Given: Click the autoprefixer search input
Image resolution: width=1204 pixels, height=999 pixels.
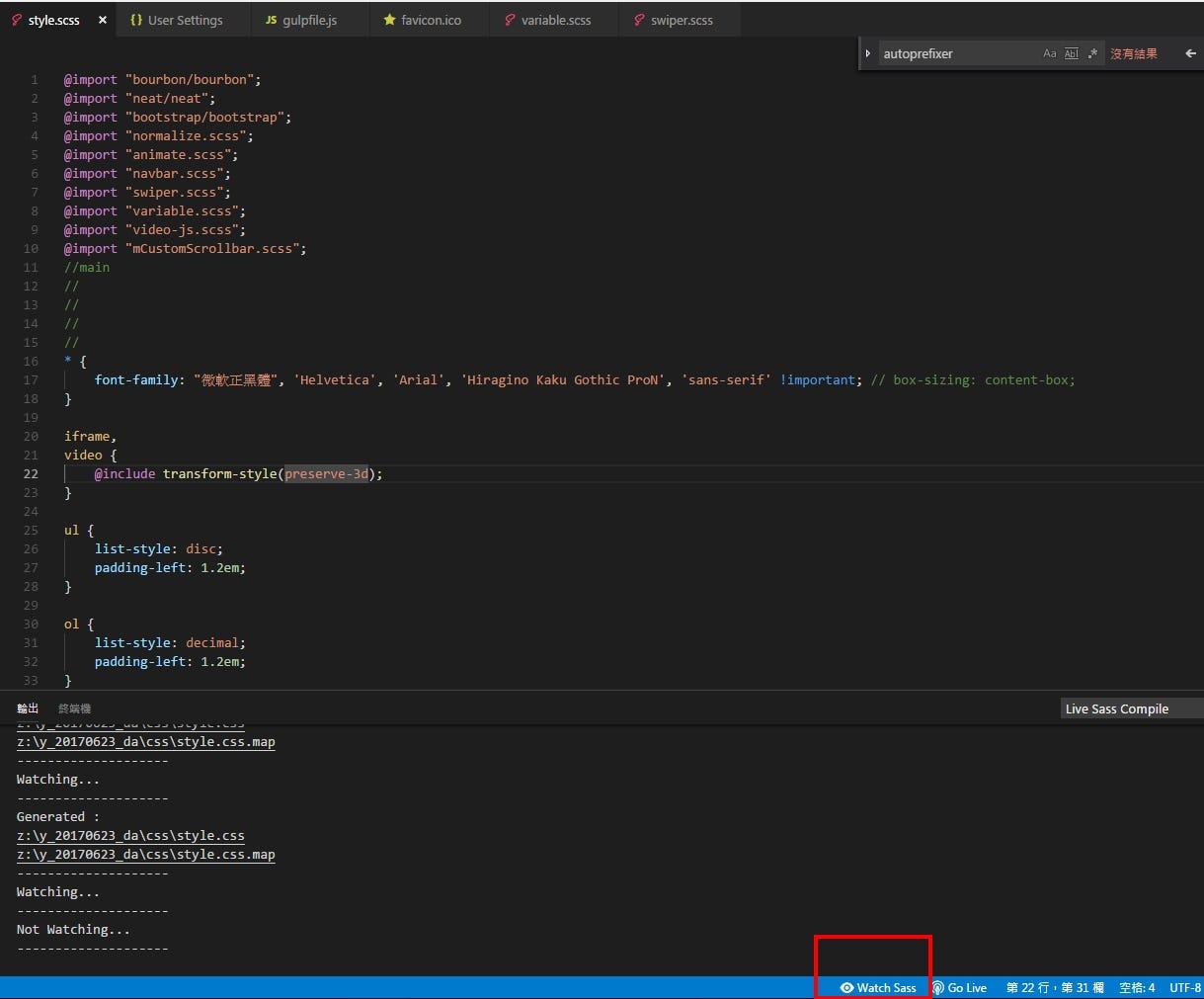Looking at the screenshot, I should point(958,53).
